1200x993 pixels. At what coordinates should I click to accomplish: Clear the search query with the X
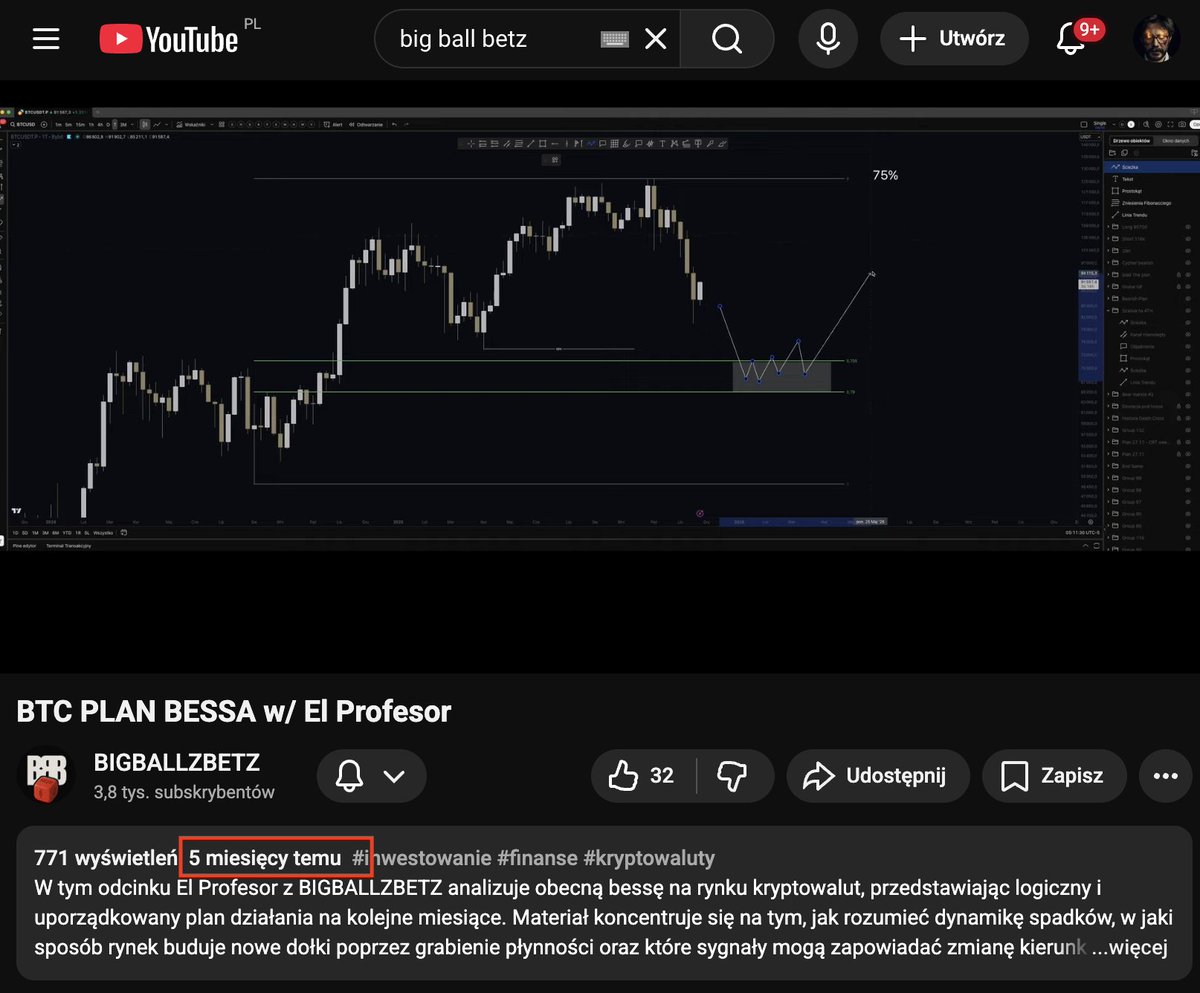click(x=655, y=39)
